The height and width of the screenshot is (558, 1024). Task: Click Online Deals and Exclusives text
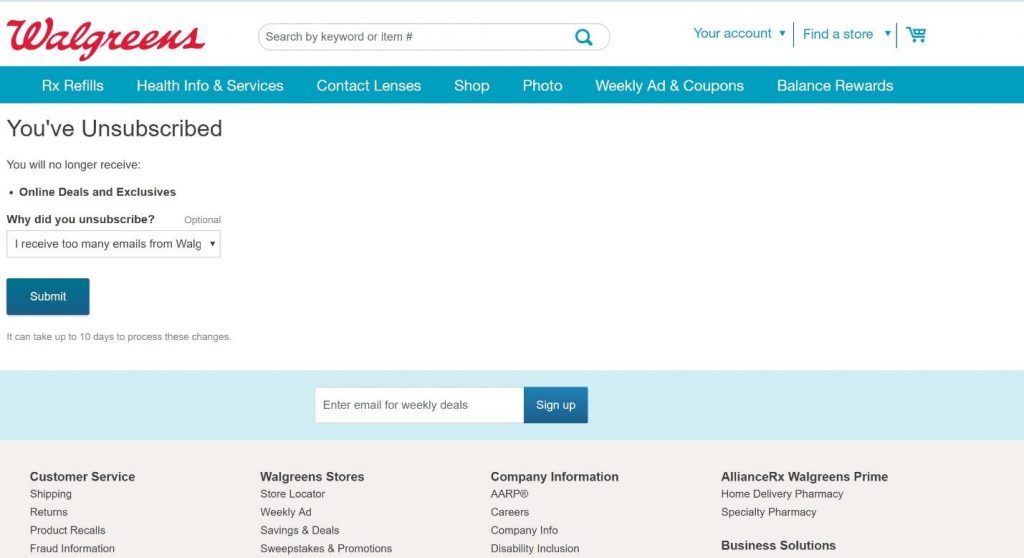coord(97,192)
